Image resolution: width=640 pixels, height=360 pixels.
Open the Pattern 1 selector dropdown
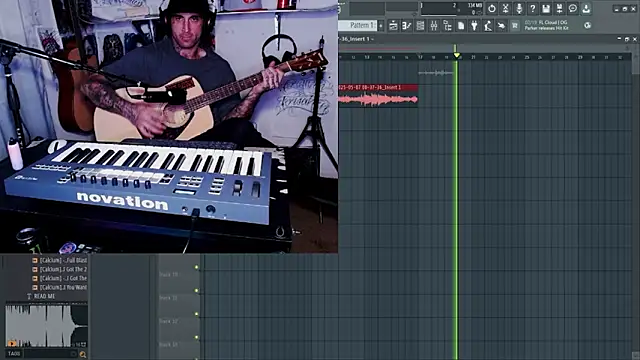pos(358,25)
